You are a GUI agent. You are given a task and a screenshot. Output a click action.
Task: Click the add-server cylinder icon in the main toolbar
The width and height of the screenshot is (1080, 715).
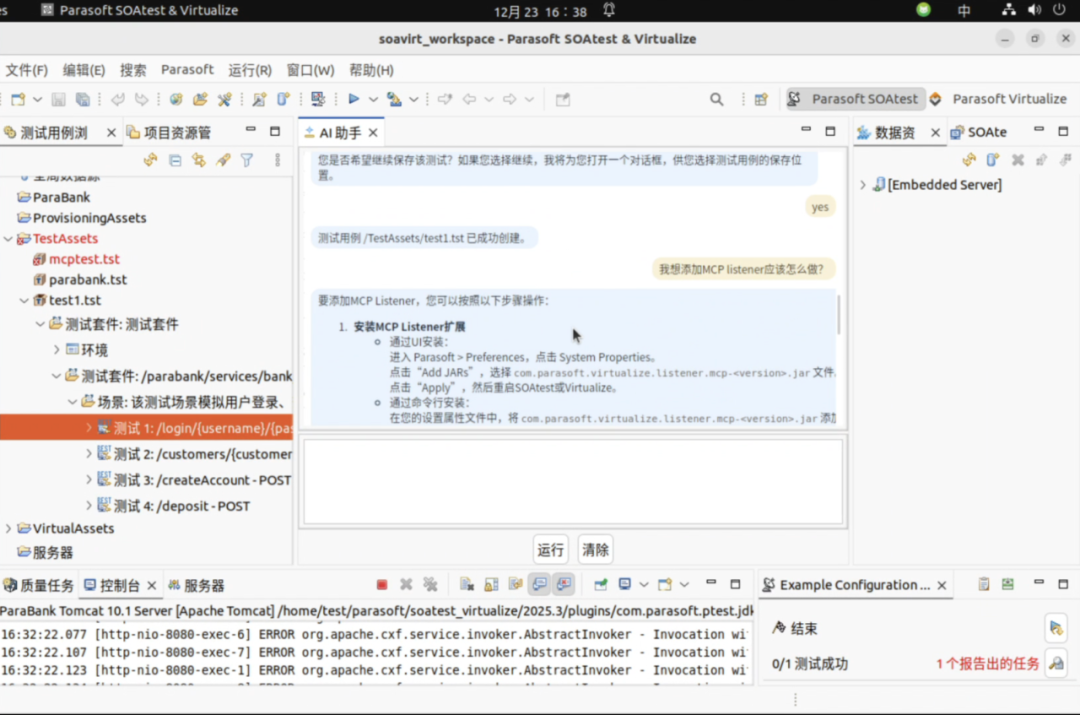point(283,99)
